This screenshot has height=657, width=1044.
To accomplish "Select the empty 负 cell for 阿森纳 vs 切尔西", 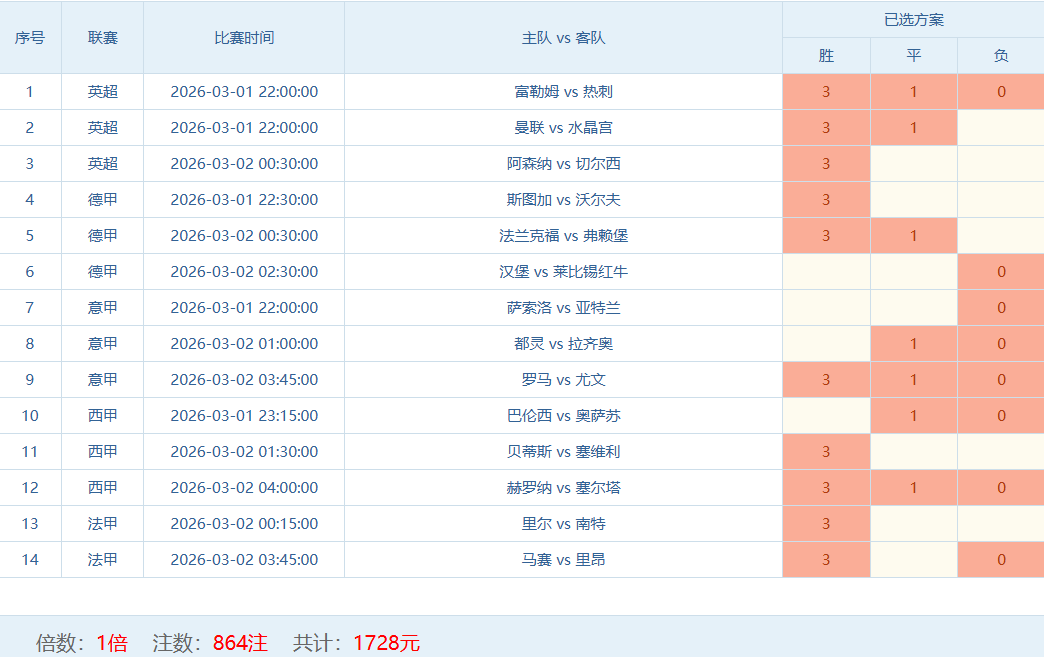I will [1000, 164].
